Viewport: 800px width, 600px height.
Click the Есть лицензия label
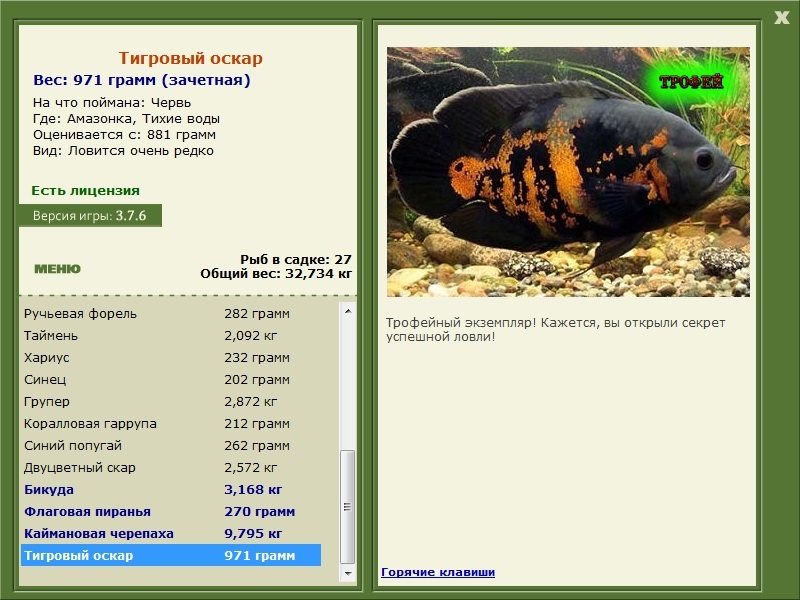point(85,190)
